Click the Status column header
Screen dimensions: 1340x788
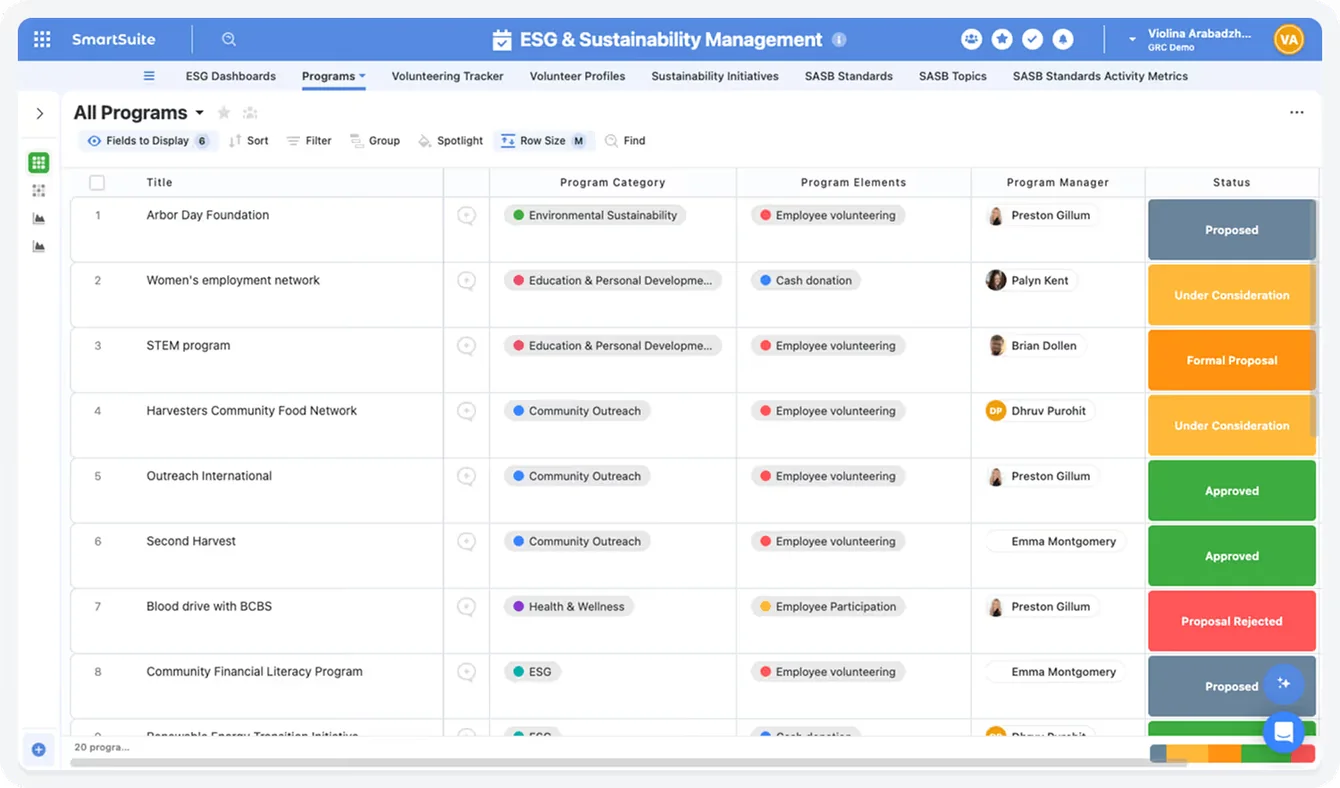(x=1231, y=182)
